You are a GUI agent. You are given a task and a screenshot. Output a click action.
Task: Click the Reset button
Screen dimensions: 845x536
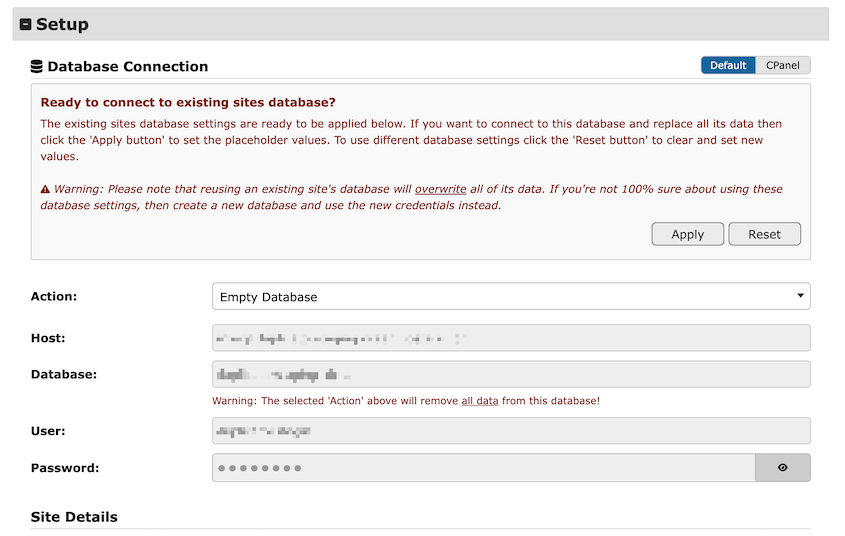click(764, 234)
